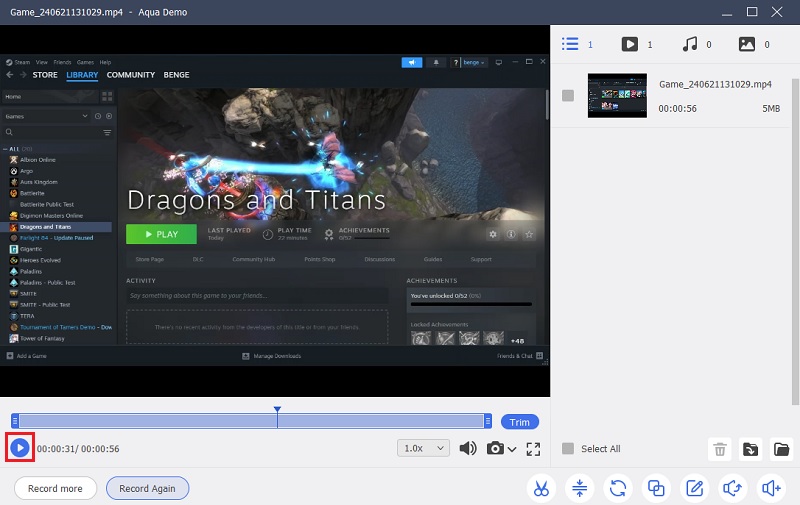
Task: Open the volume booster tool icon
Action: (x=771, y=488)
